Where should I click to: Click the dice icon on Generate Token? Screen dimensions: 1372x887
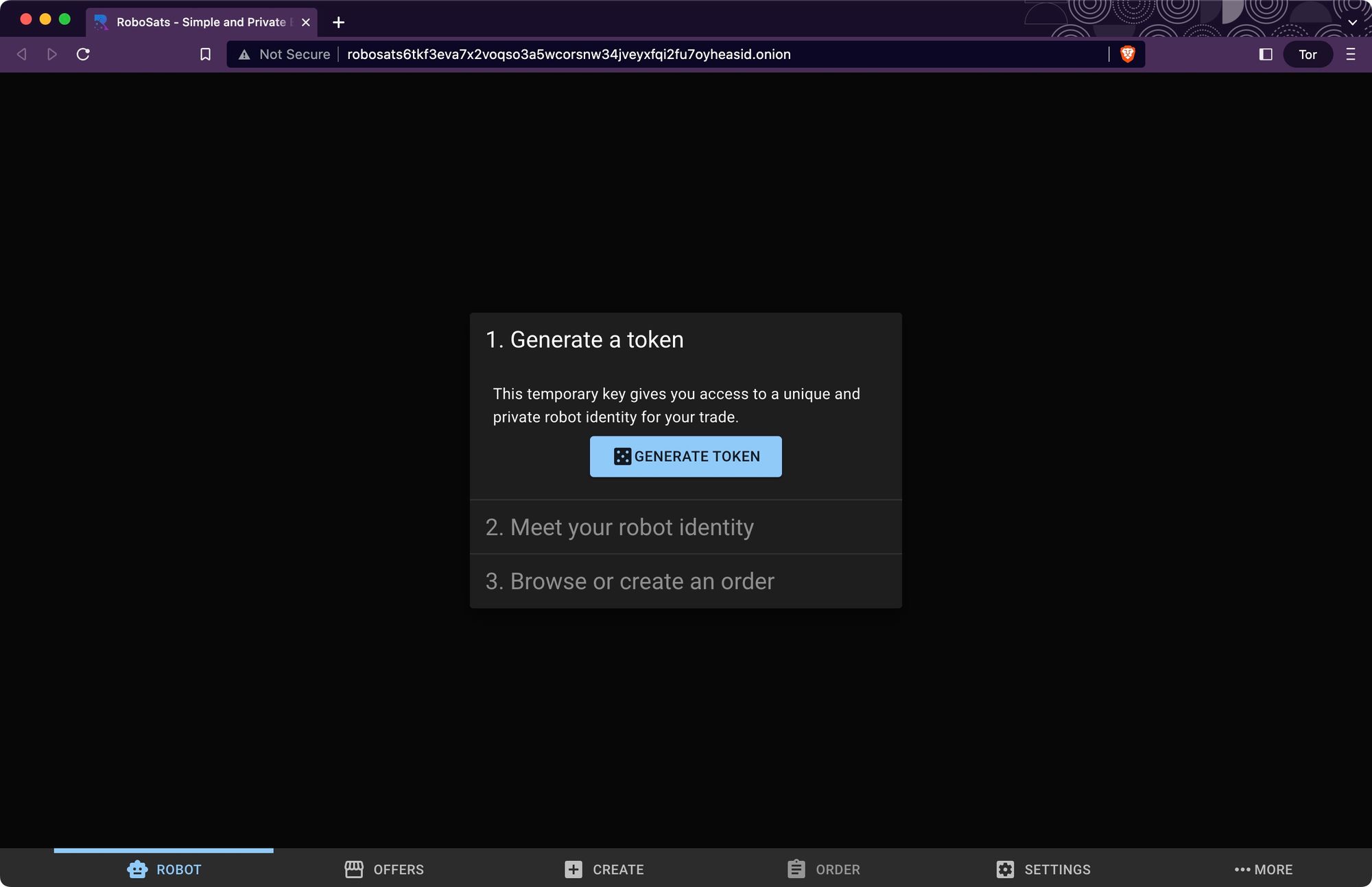[622, 456]
